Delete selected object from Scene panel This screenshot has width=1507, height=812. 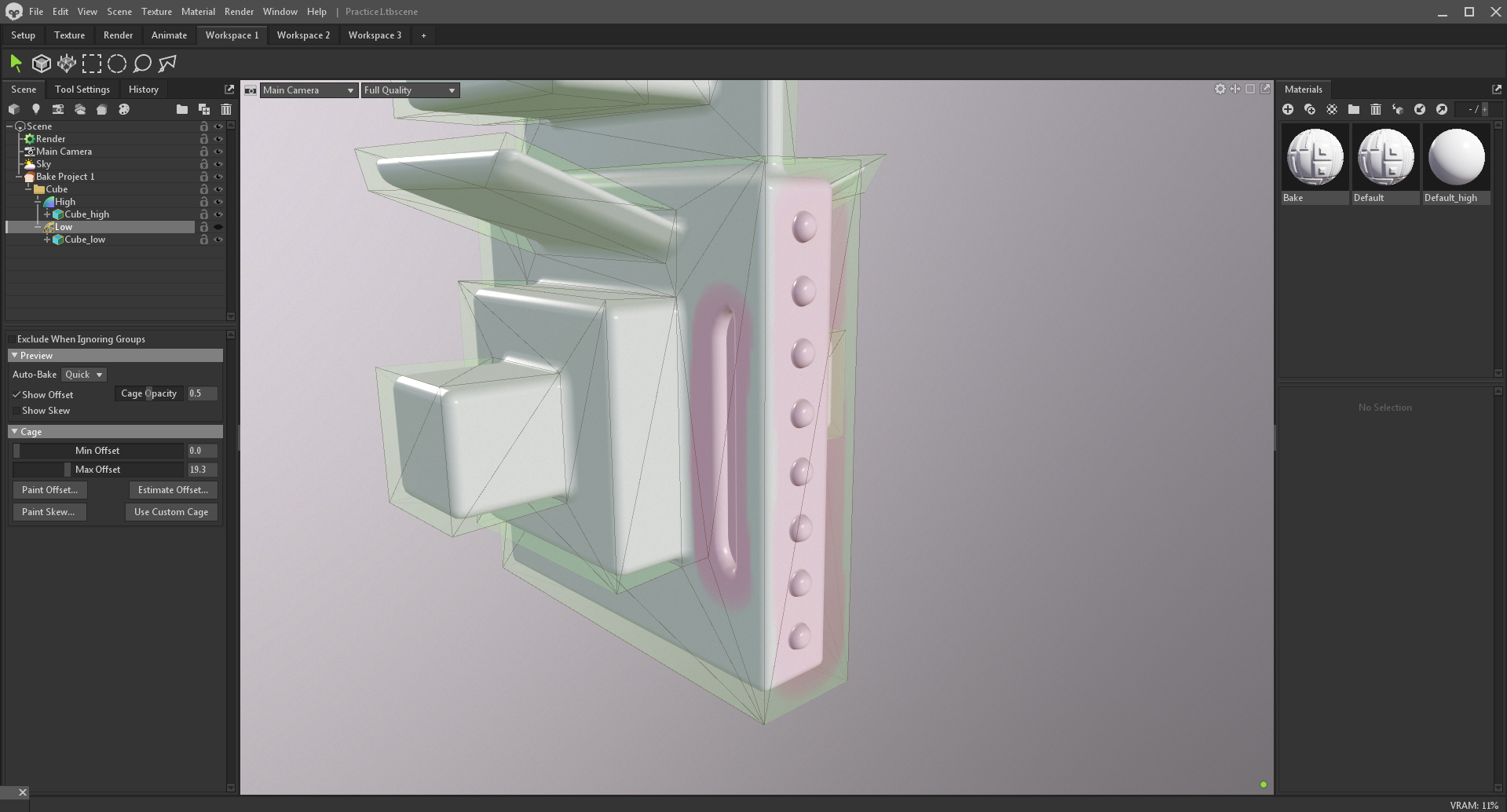pyautogui.click(x=226, y=109)
